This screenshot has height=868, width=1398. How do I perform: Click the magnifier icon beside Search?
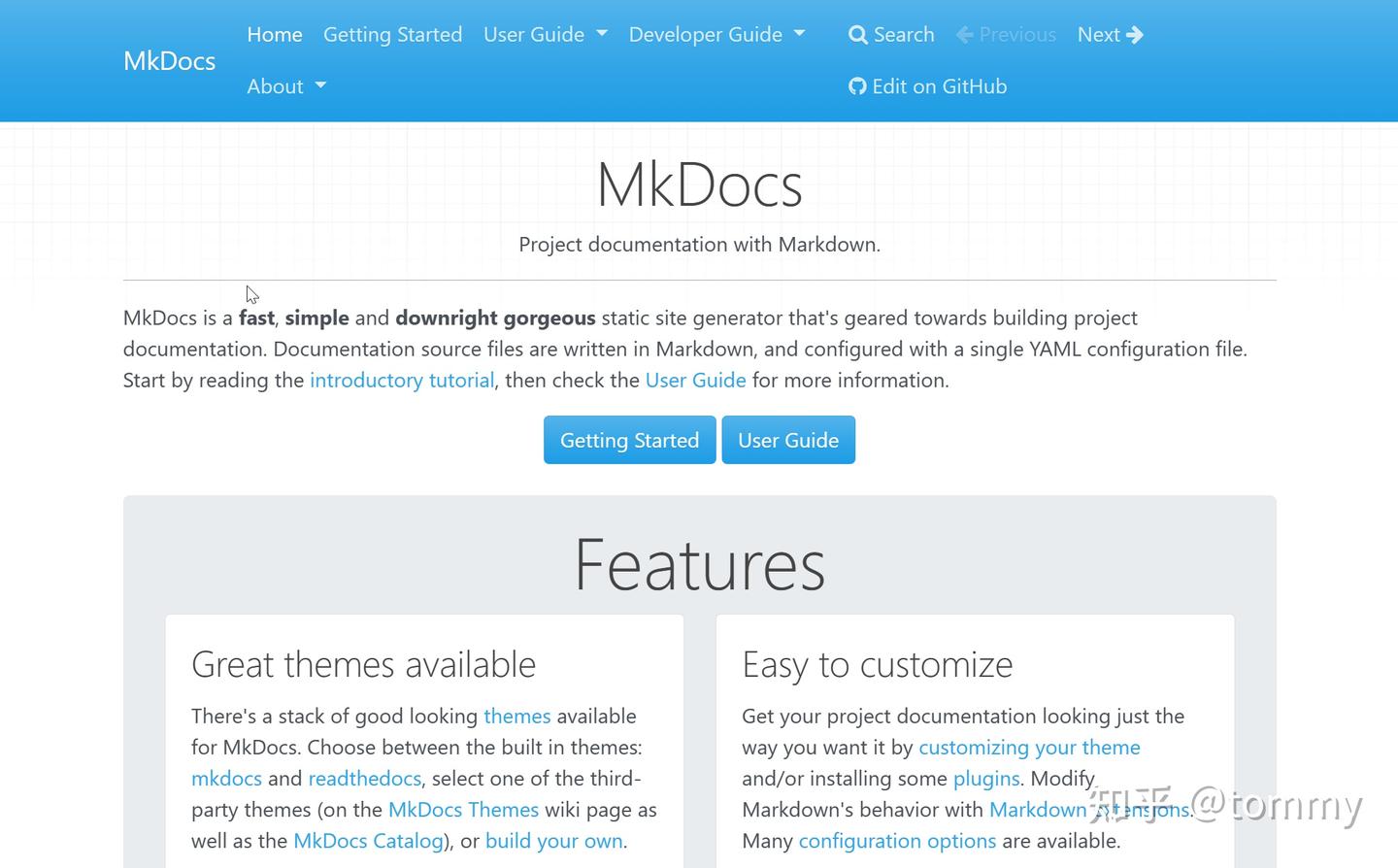coord(857,35)
